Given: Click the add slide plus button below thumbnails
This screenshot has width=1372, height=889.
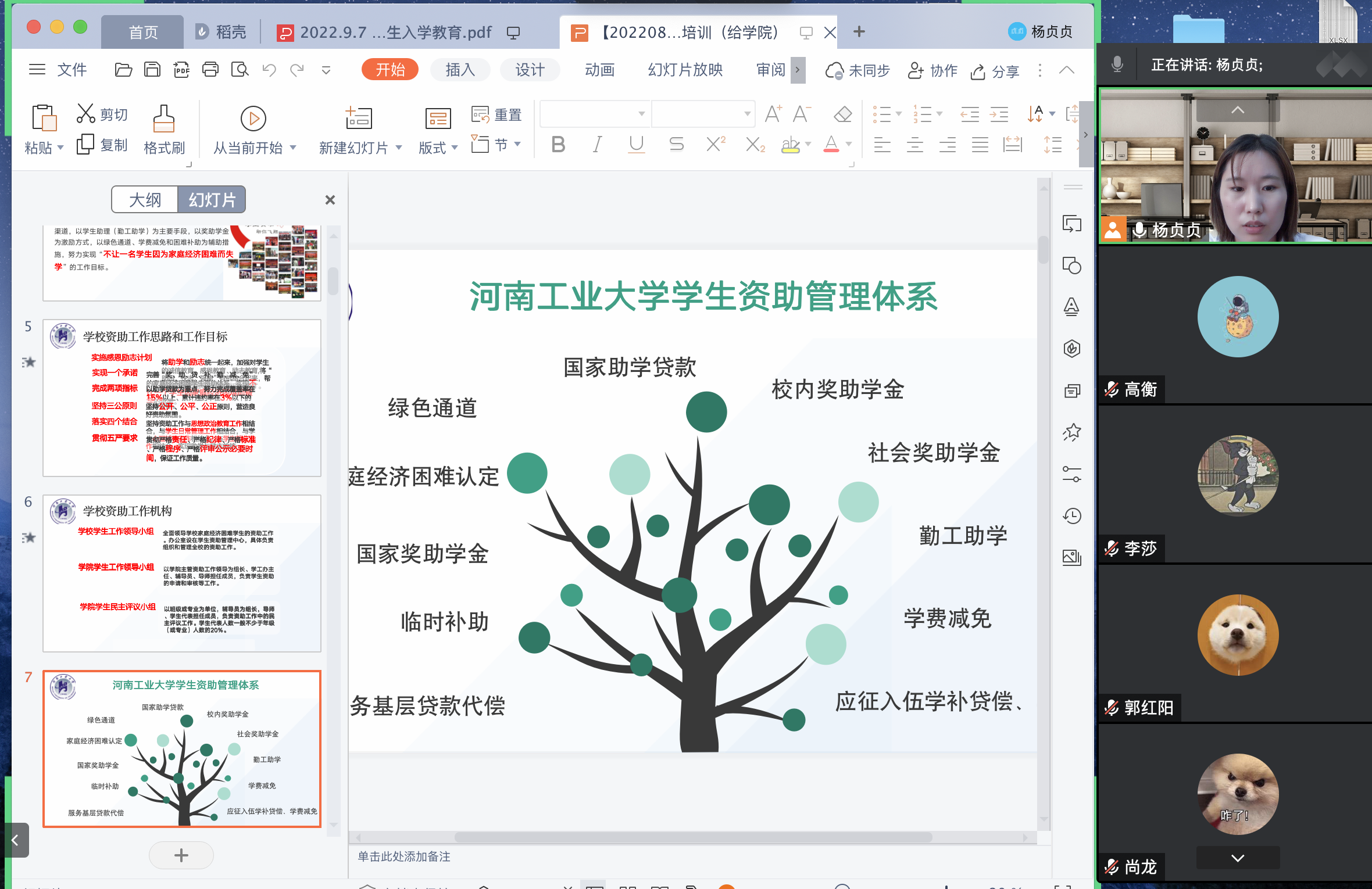Looking at the screenshot, I should [x=181, y=855].
